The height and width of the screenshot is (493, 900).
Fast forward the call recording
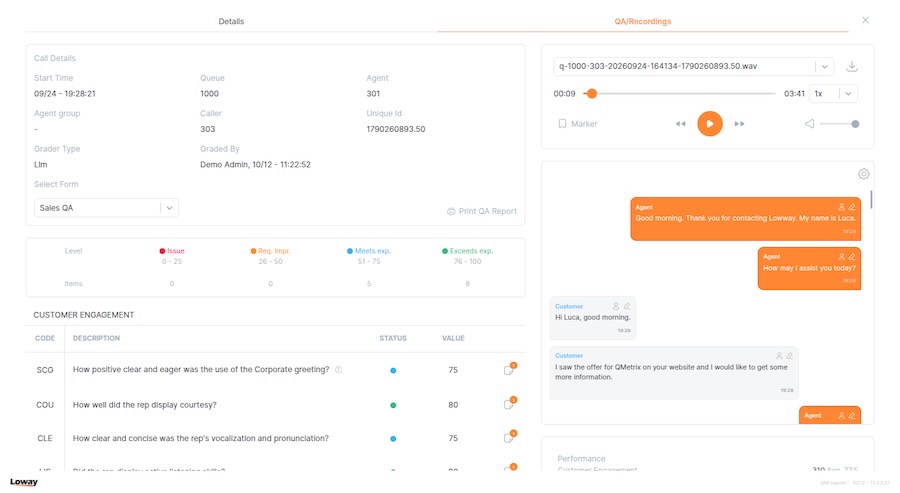(739, 123)
